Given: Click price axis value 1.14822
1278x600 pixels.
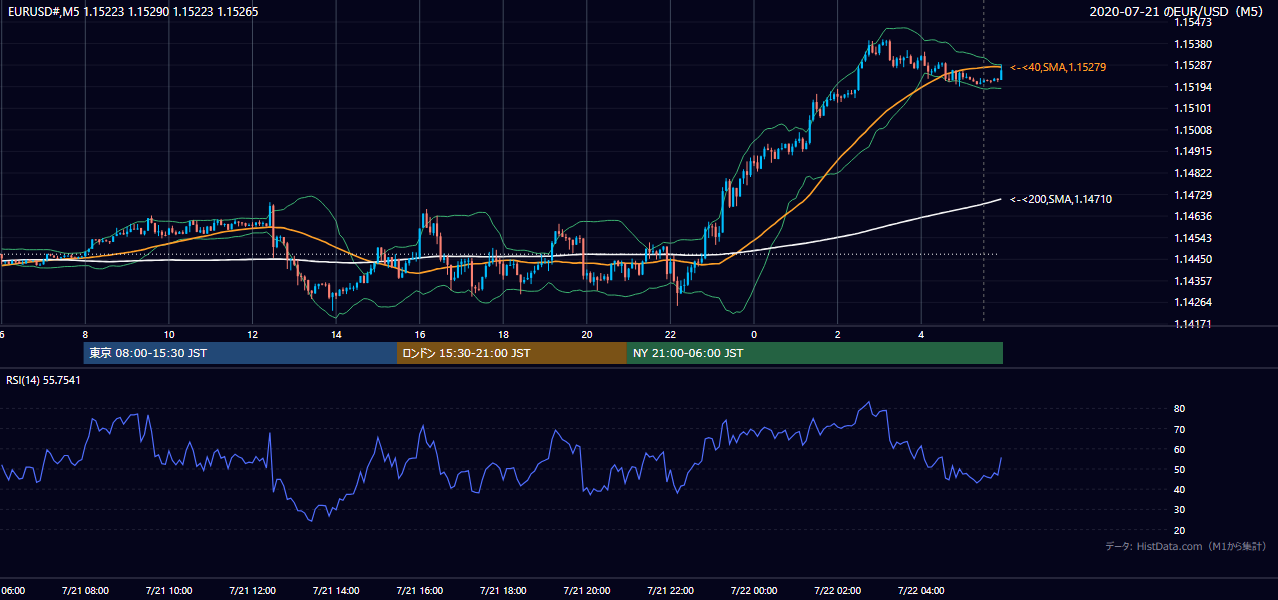Looking at the screenshot, I should coord(1193,173).
